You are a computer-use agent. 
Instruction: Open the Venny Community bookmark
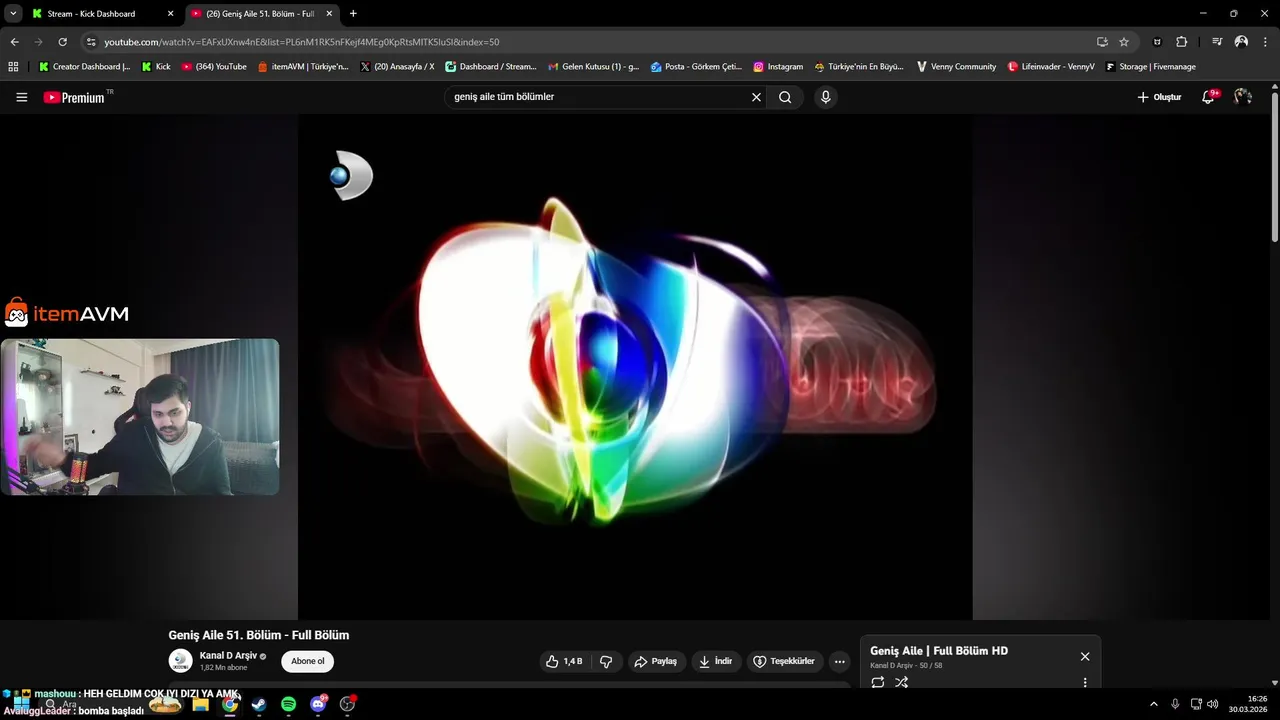coord(956,67)
